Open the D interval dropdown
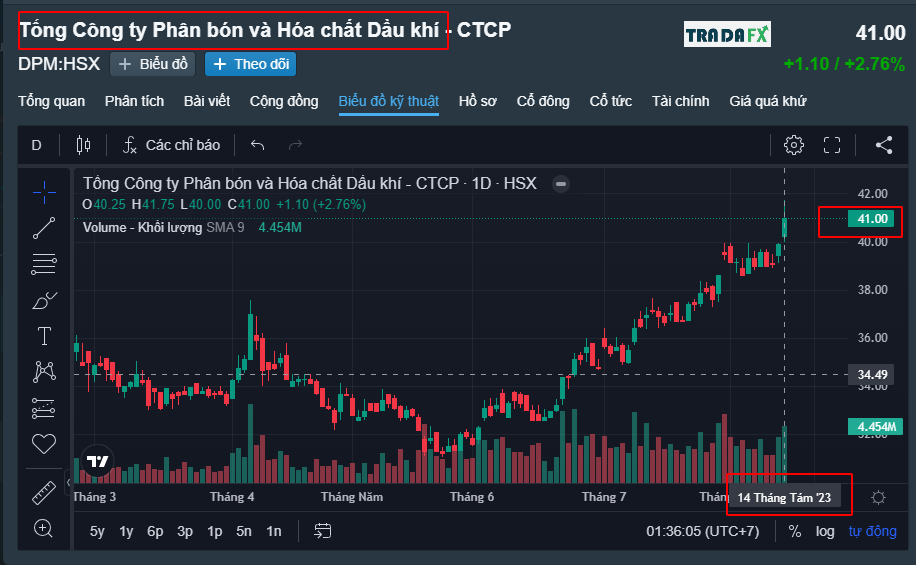The height and width of the screenshot is (565, 916). pyautogui.click(x=36, y=145)
